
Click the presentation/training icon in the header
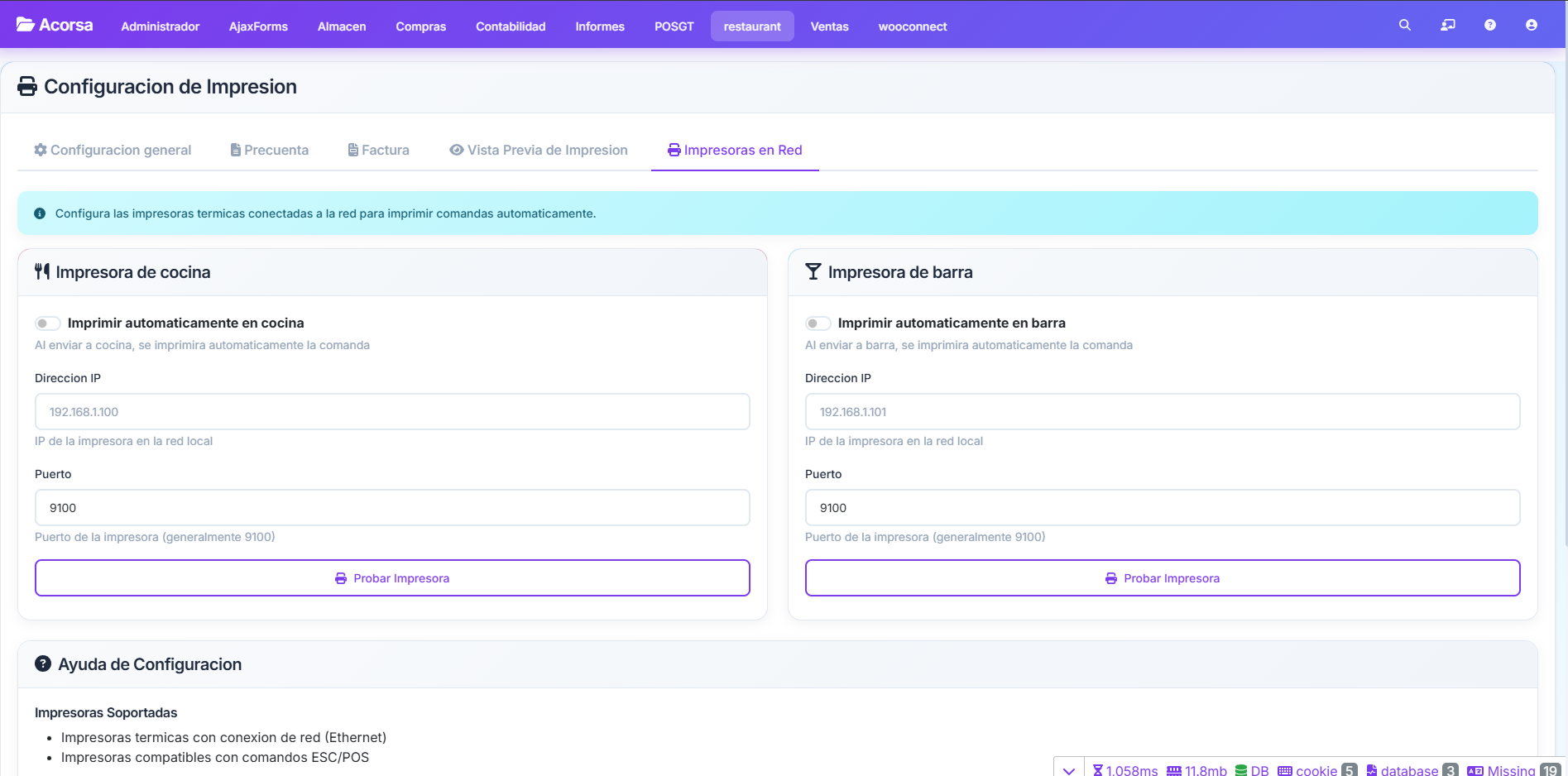tap(1447, 26)
